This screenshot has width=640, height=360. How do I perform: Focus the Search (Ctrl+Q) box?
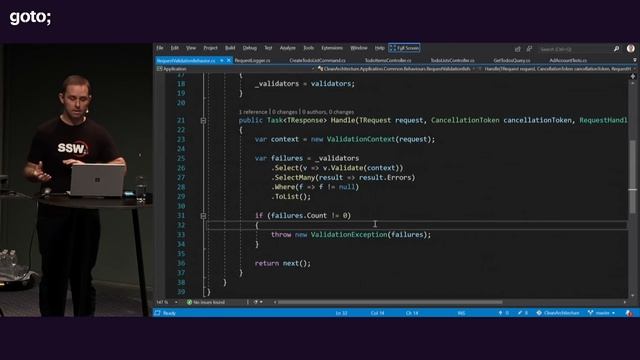(x=575, y=49)
